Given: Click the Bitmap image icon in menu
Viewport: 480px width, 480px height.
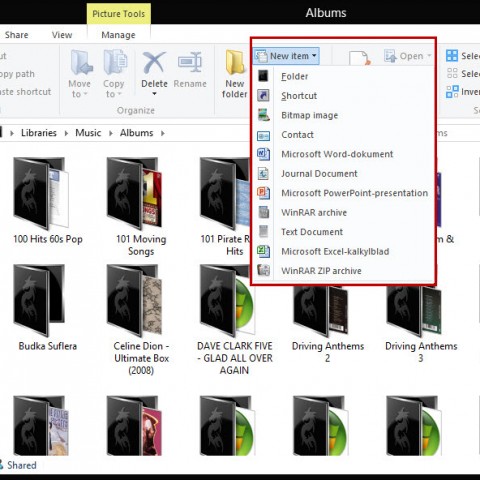Looking at the screenshot, I should click(263, 115).
